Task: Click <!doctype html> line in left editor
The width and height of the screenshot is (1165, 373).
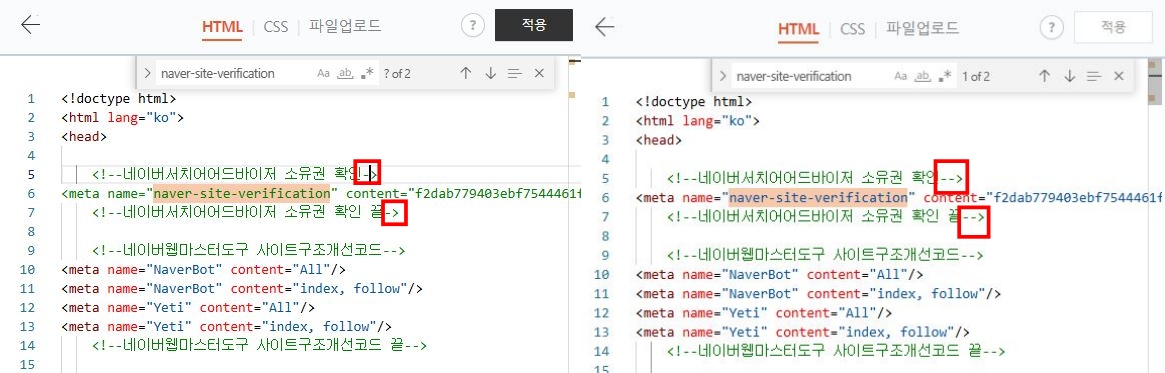Action: pos(119,98)
